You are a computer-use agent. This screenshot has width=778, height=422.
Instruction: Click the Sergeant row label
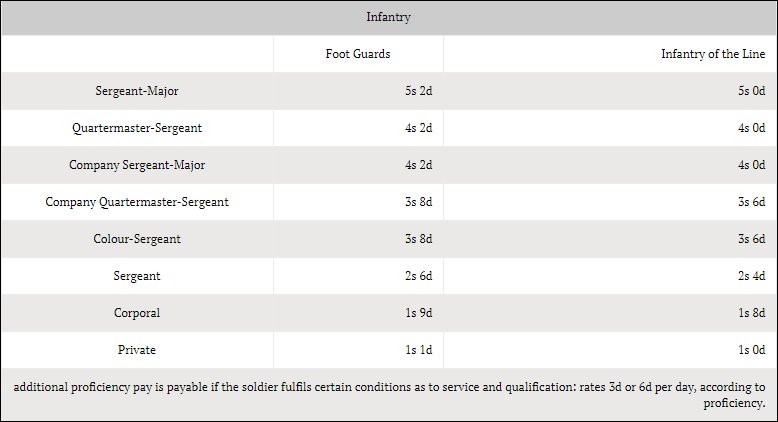[137, 276]
